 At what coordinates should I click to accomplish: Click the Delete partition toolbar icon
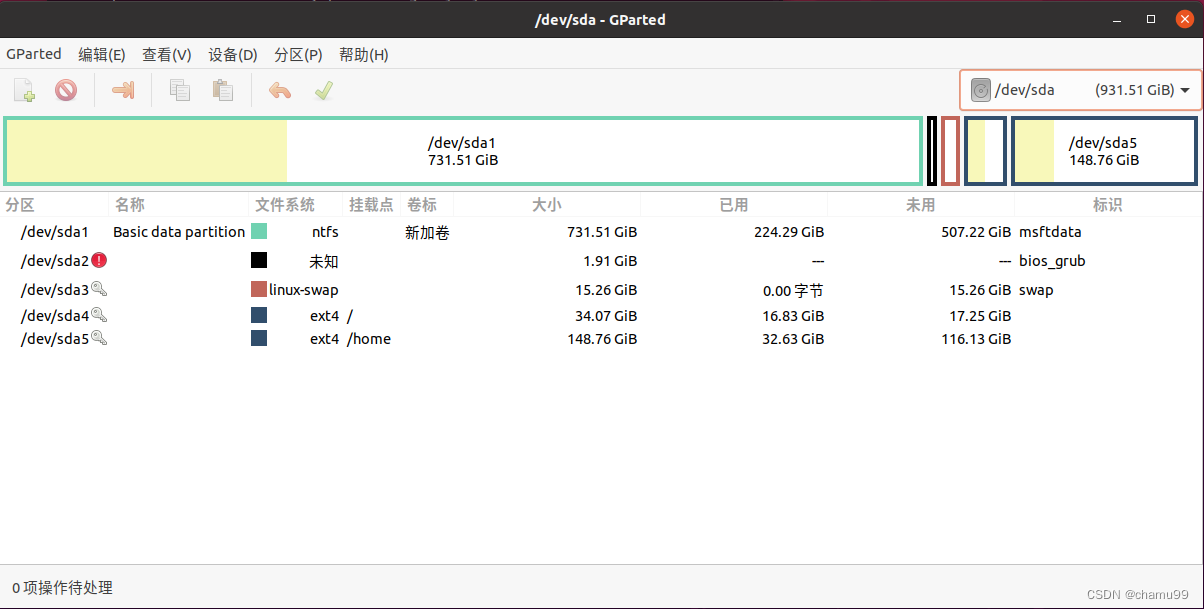[x=66, y=91]
